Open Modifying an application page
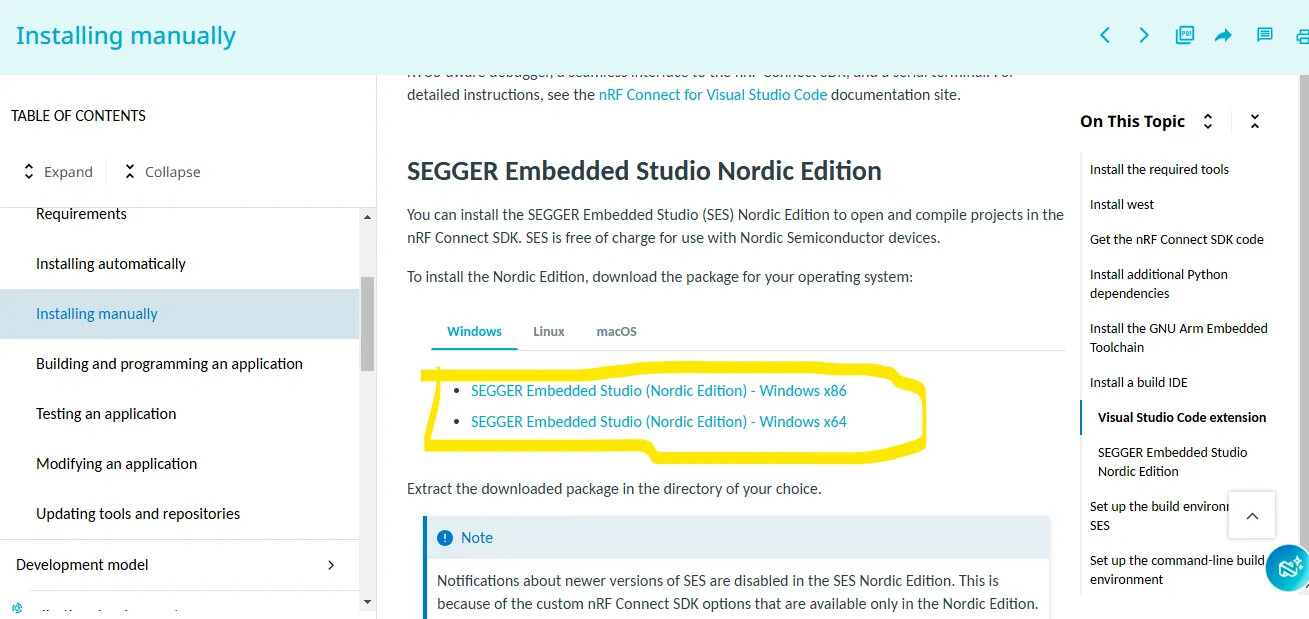The width and height of the screenshot is (1309, 619). click(116, 464)
